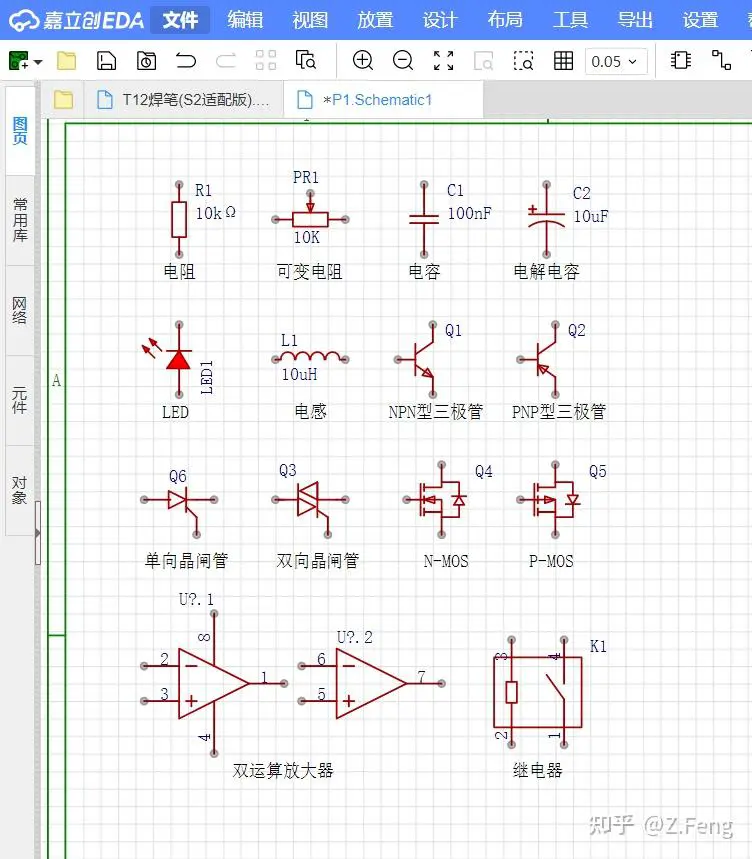This screenshot has height=859, width=752.
Task: Click the open folder toolbar icon
Action: coord(66,61)
